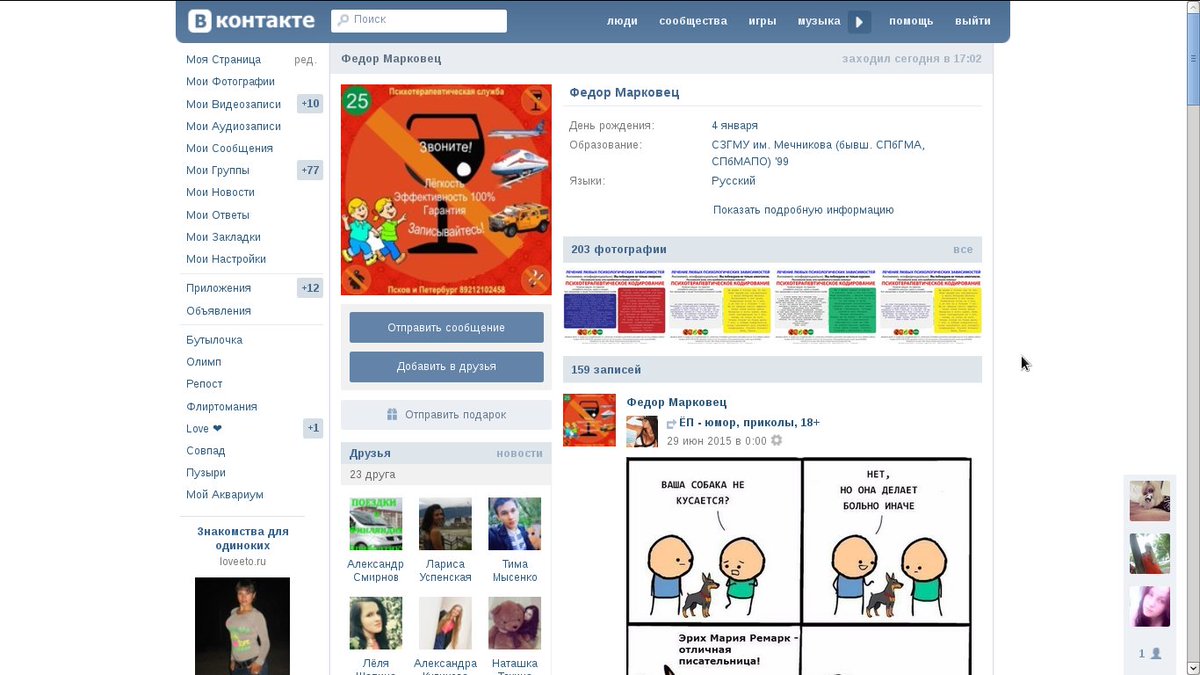Click the +1 badge beside Love
The width and height of the screenshot is (1200, 675).
pos(313,429)
